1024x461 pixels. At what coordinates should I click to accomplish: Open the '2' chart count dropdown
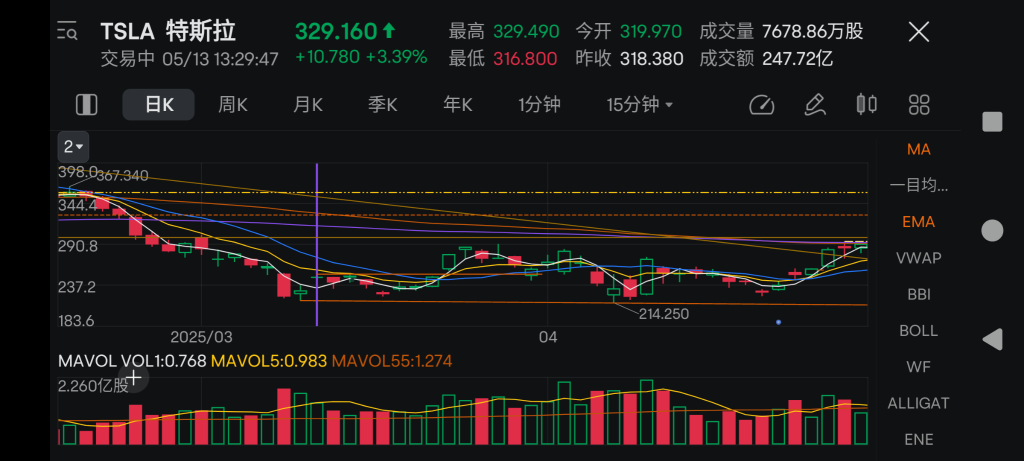(73, 147)
